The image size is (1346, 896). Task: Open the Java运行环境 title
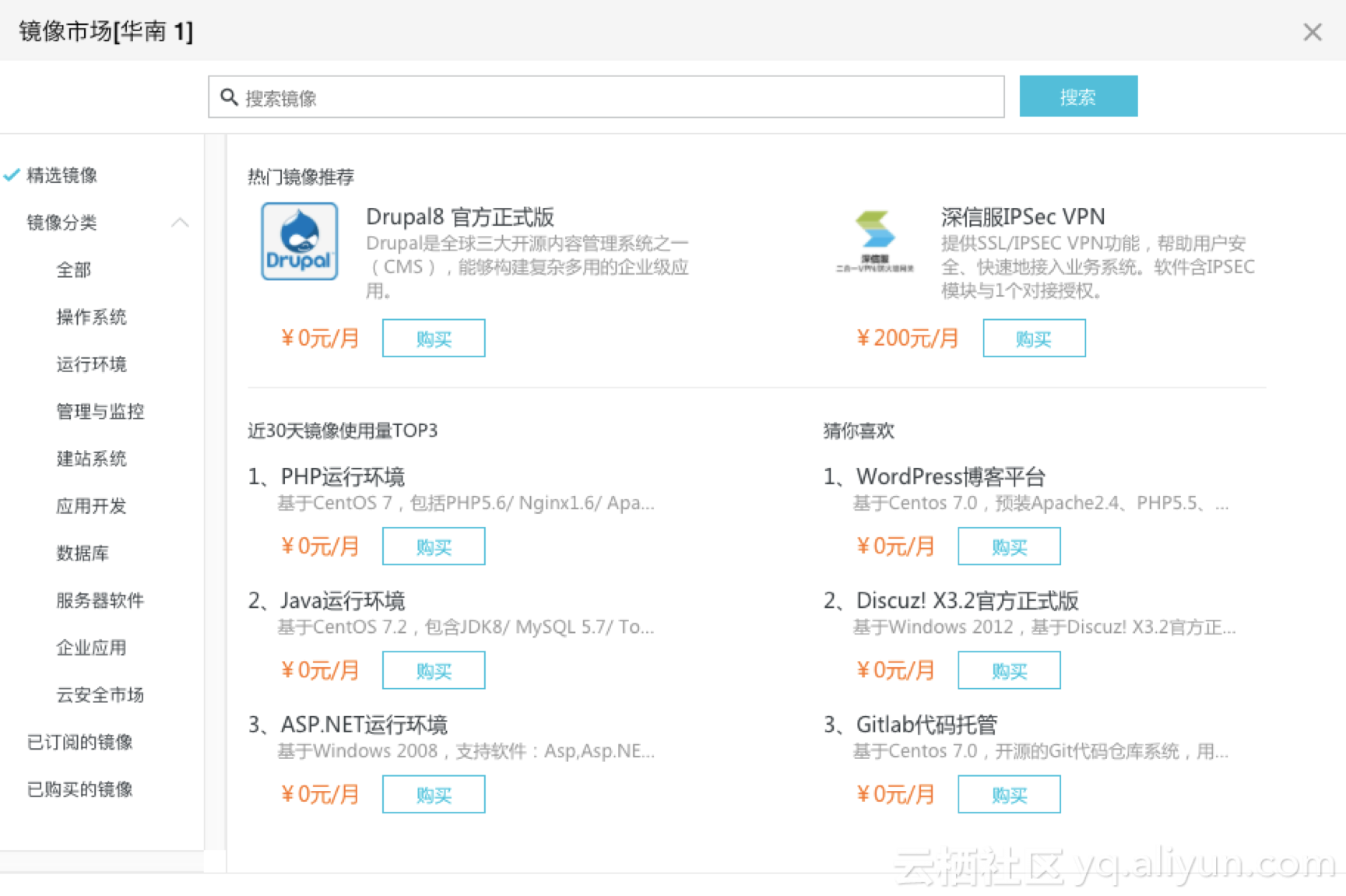point(343,600)
